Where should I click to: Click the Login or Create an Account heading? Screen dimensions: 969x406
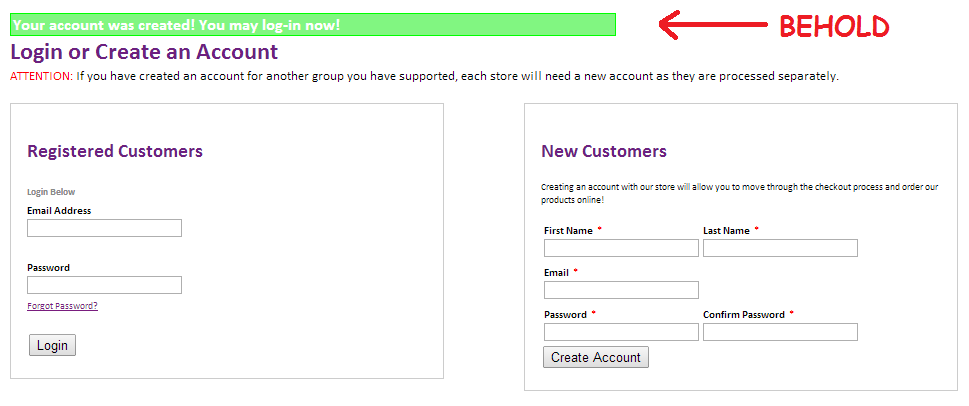(x=144, y=52)
